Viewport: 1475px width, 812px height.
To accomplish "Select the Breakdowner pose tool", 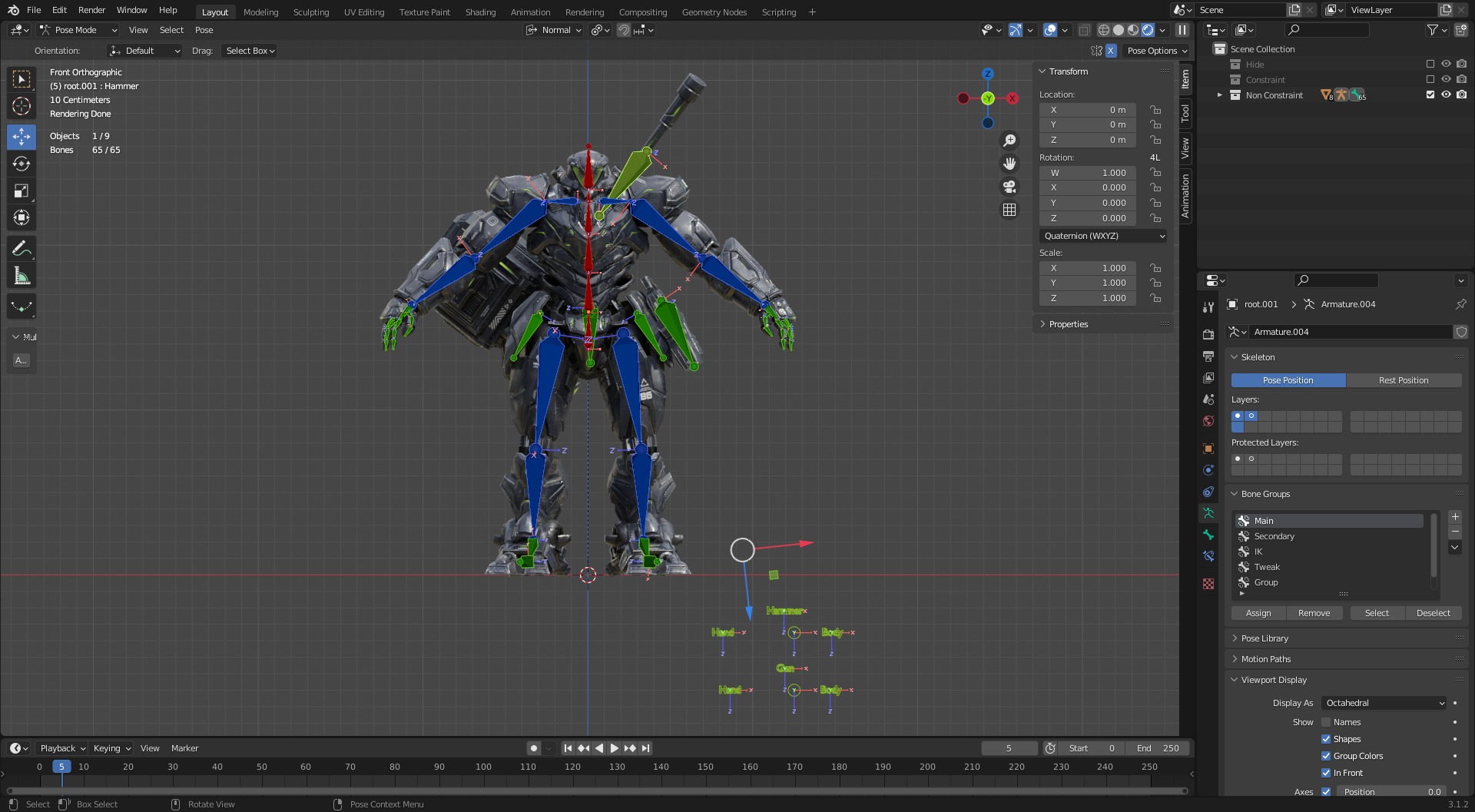I will [x=22, y=307].
